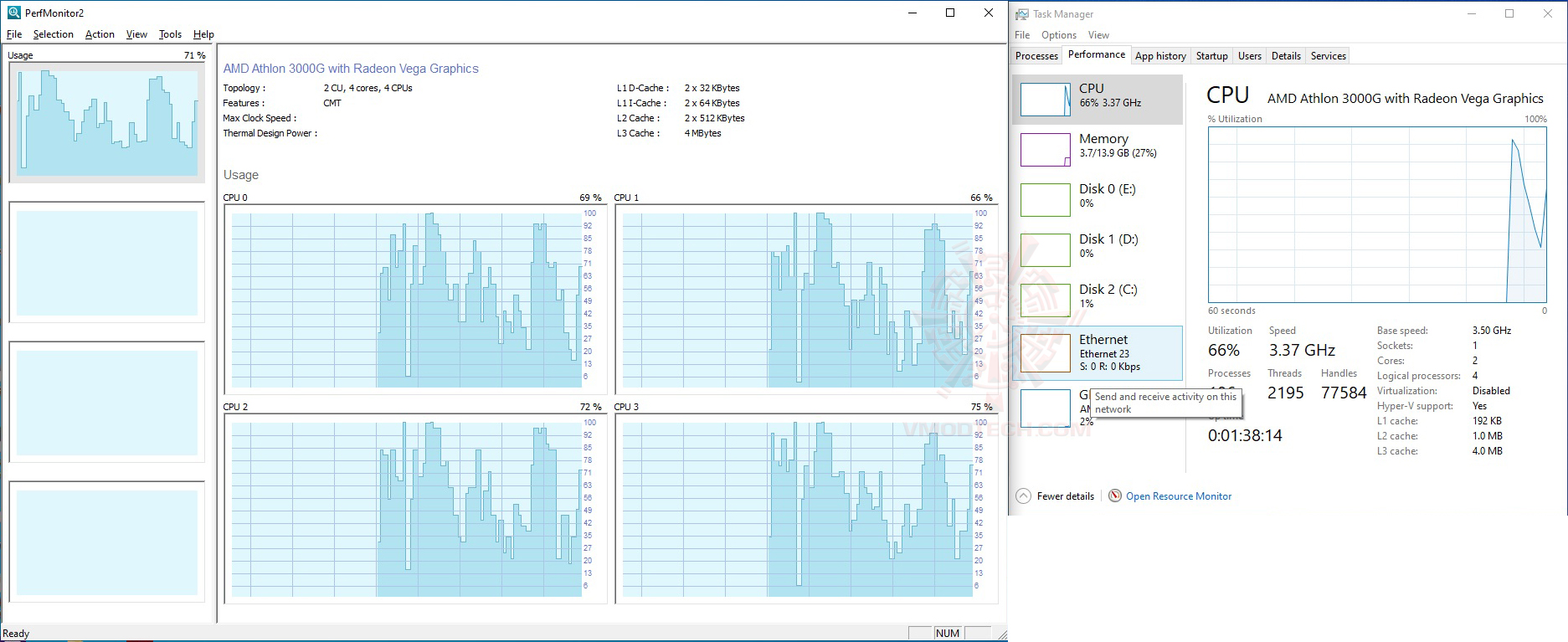Screen dimensions: 1568x642
Task: Click the Task Manager CPU utilization graph
Action: point(1377,215)
